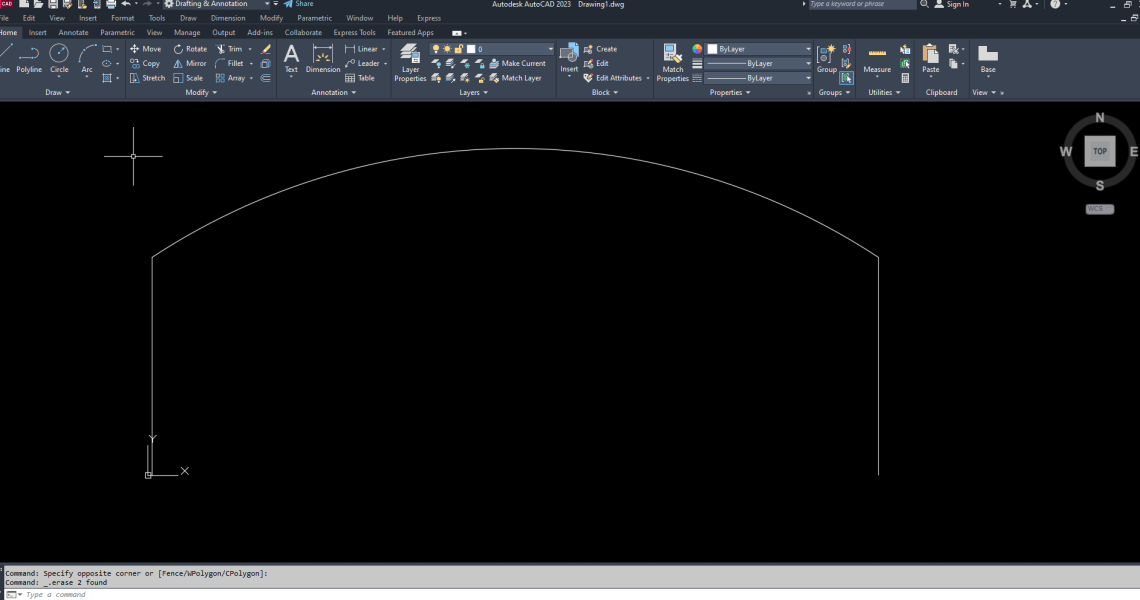The height and width of the screenshot is (600, 1140).
Task: Click the Insert block icon
Action: tap(569, 58)
